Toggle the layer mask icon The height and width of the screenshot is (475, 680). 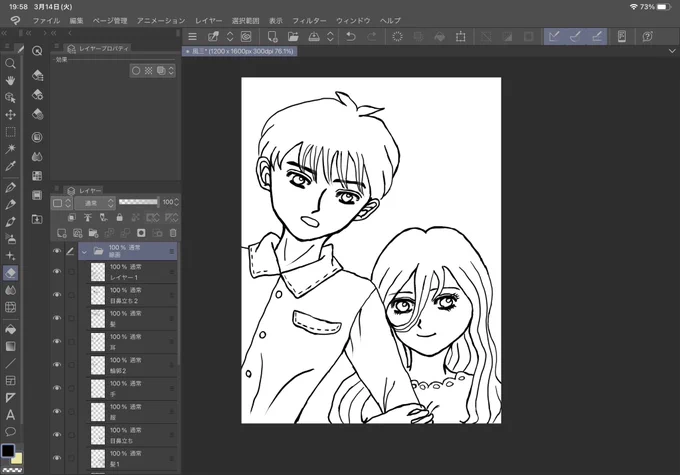[x=141, y=233]
